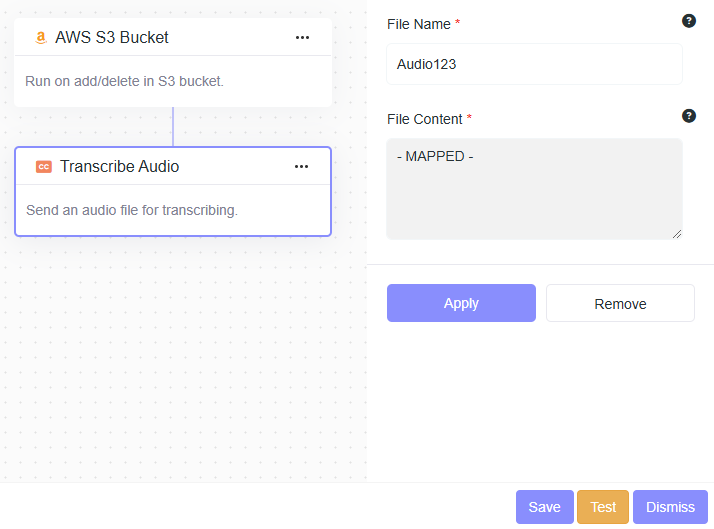Open help icon beside File Content
The width and height of the screenshot is (714, 529).
click(x=688, y=116)
